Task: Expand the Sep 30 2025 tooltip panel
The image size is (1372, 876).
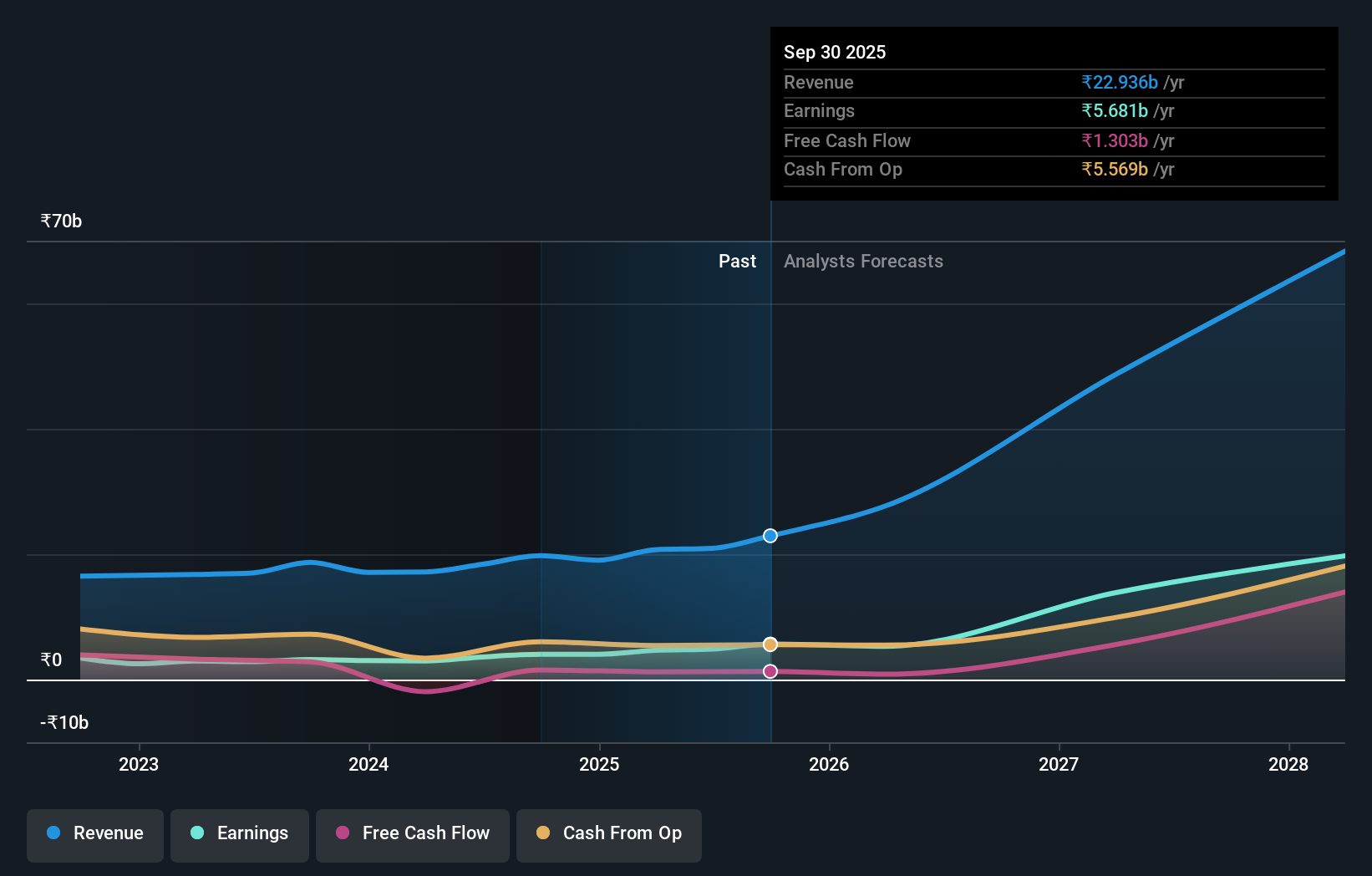Action: tap(1054, 114)
